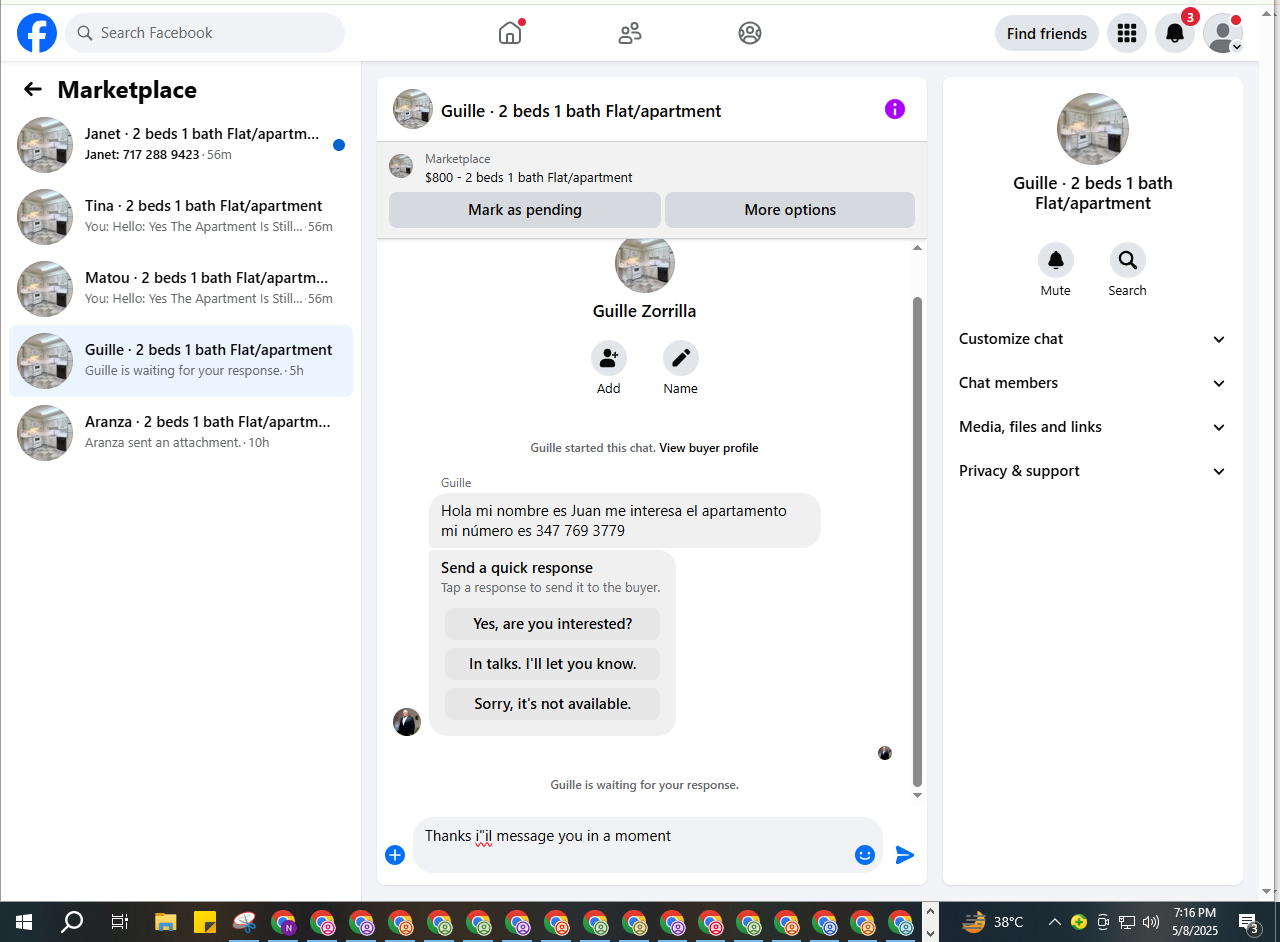
Task: Click More options button
Action: (x=790, y=210)
